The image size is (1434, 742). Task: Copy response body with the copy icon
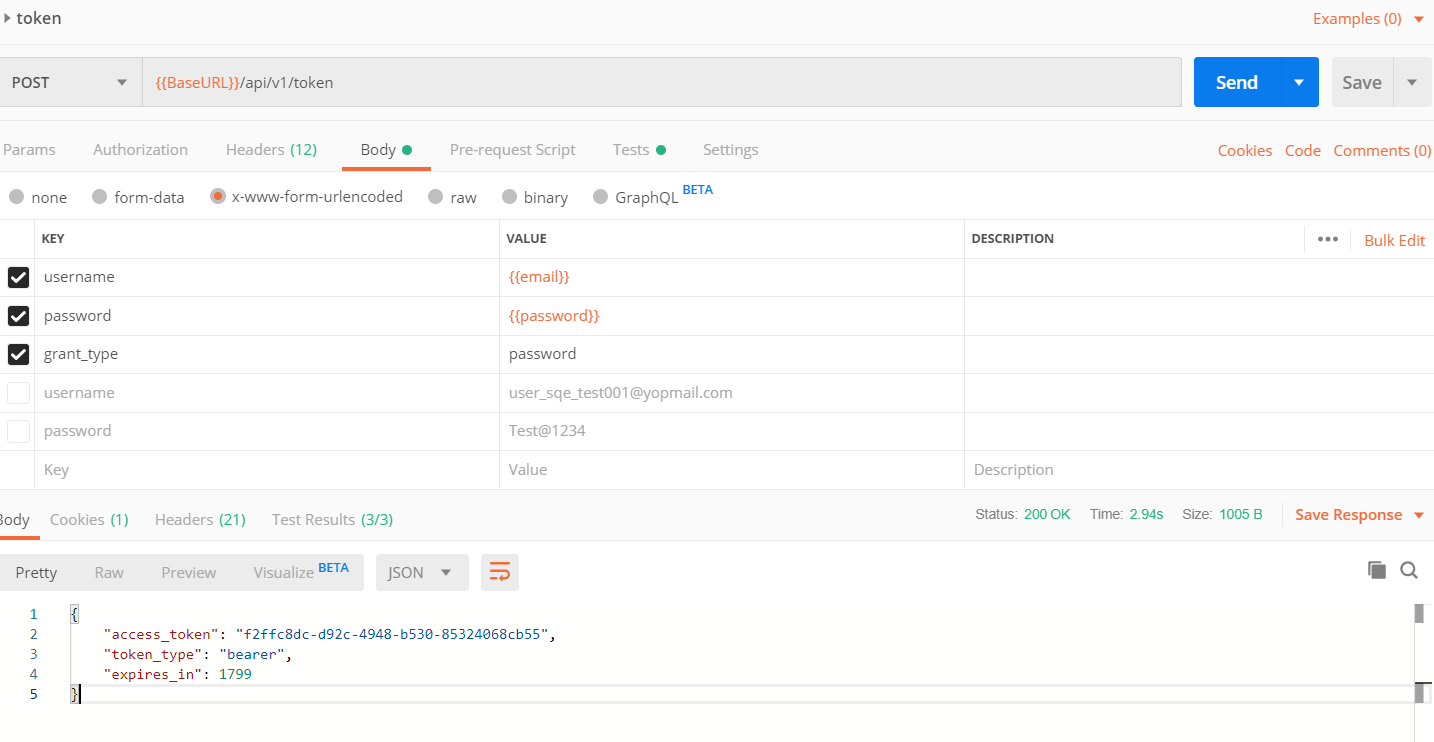click(1377, 570)
